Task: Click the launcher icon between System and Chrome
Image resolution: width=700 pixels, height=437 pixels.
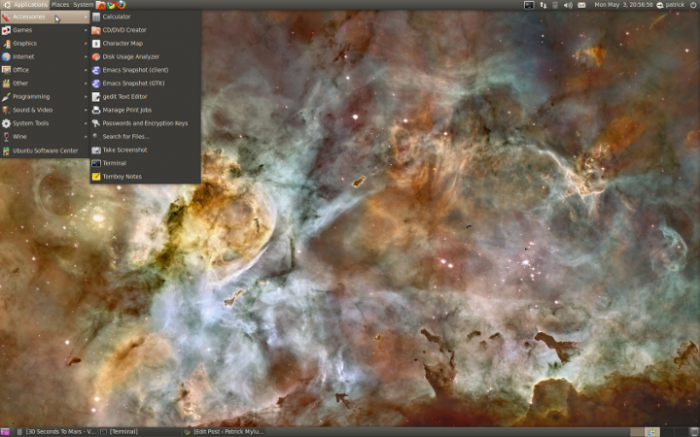Action: pyautogui.click(x=101, y=5)
